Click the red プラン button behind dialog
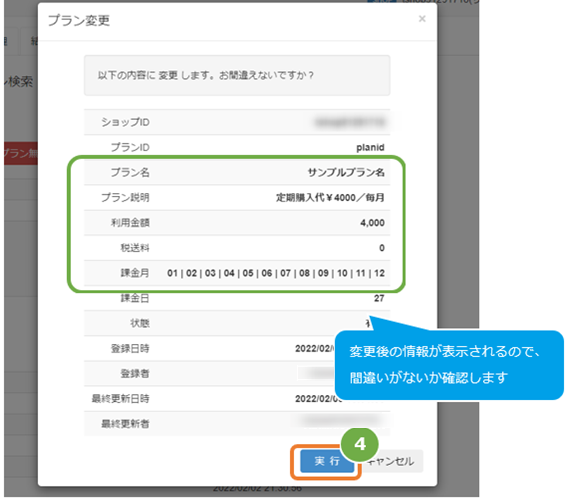The image size is (568, 503). click(21, 154)
